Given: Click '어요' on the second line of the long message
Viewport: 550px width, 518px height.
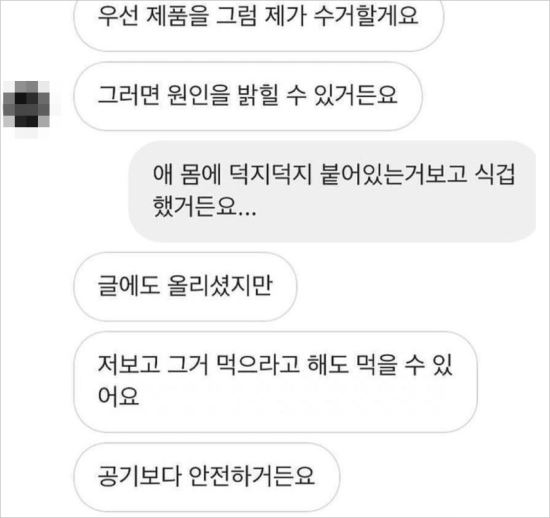Looking at the screenshot, I should 118,396.
